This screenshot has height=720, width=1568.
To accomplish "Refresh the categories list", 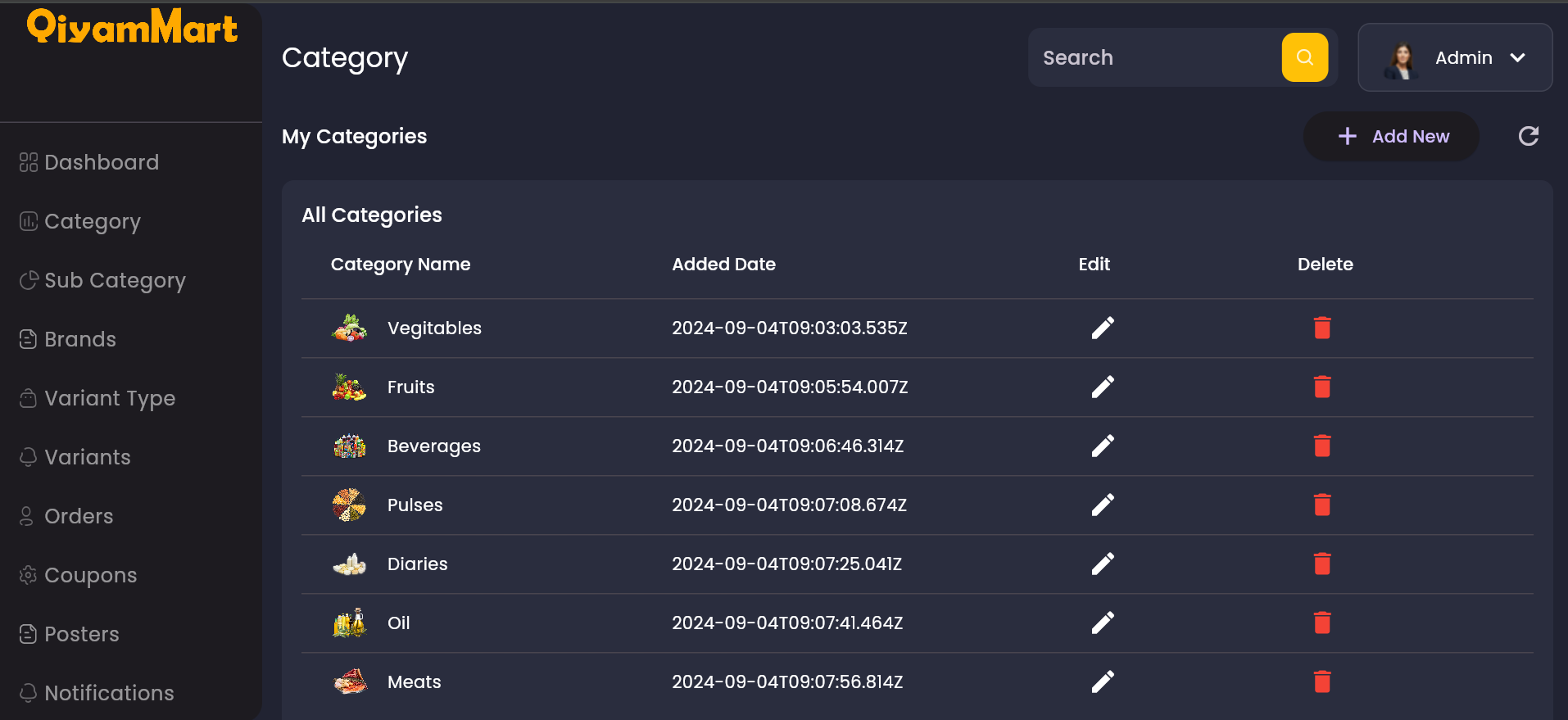I will (x=1528, y=136).
